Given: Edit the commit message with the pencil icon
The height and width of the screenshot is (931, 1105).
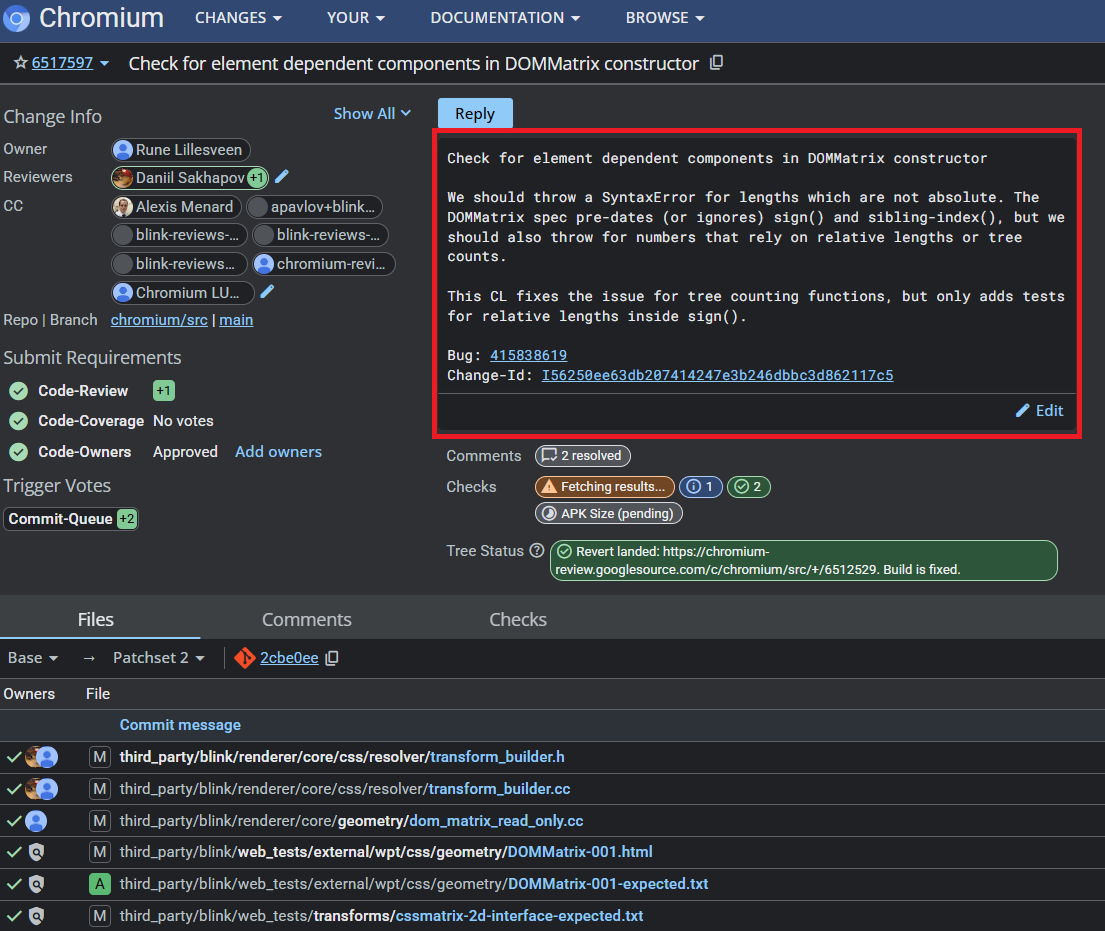Looking at the screenshot, I should click(1039, 410).
